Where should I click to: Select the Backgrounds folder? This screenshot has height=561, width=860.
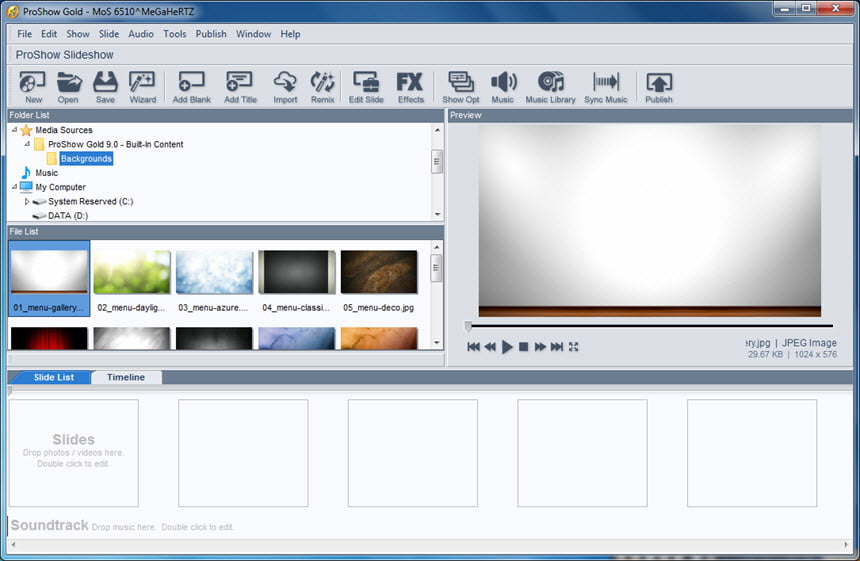click(86, 158)
